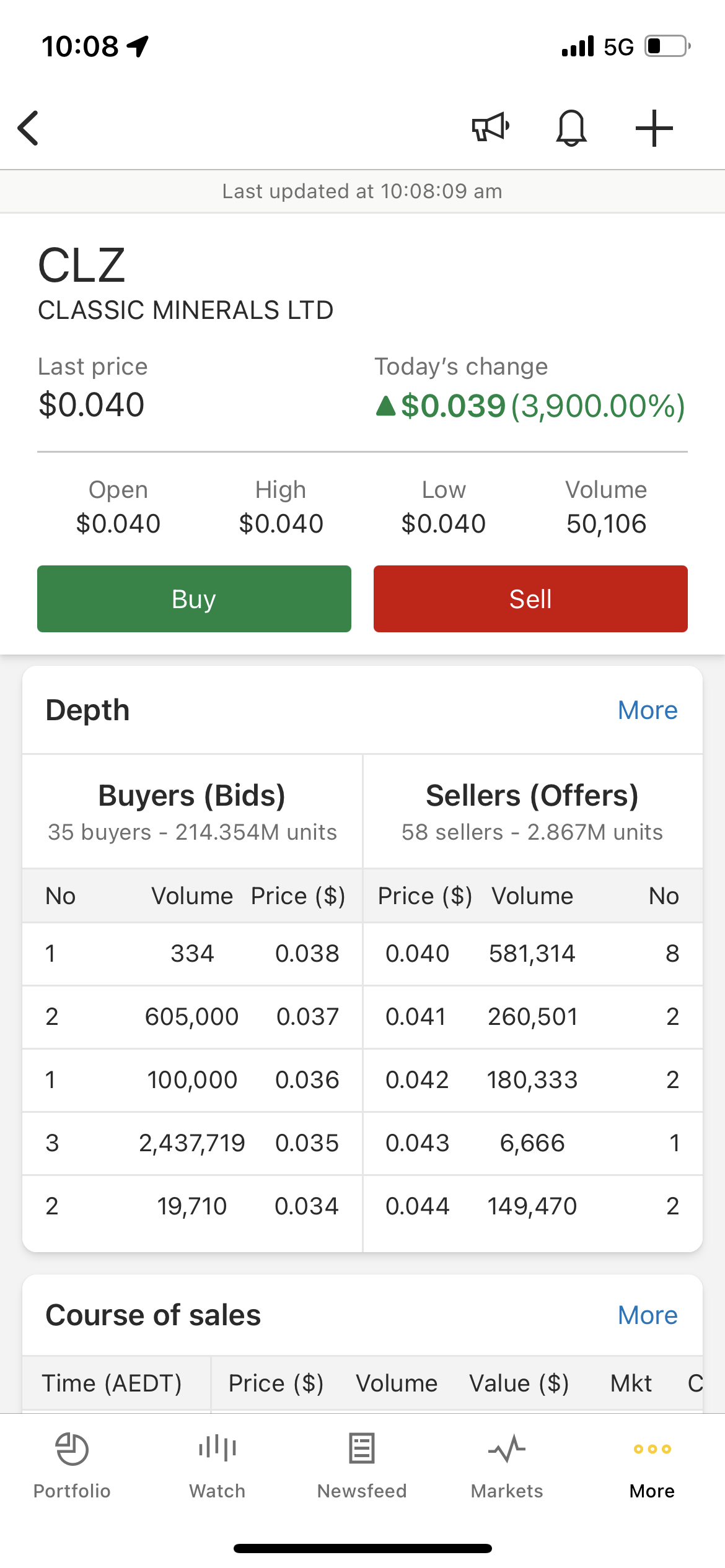Select bid volume 605,000
The height and width of the screenshot is (1568, 725).
pos(191,1017)
